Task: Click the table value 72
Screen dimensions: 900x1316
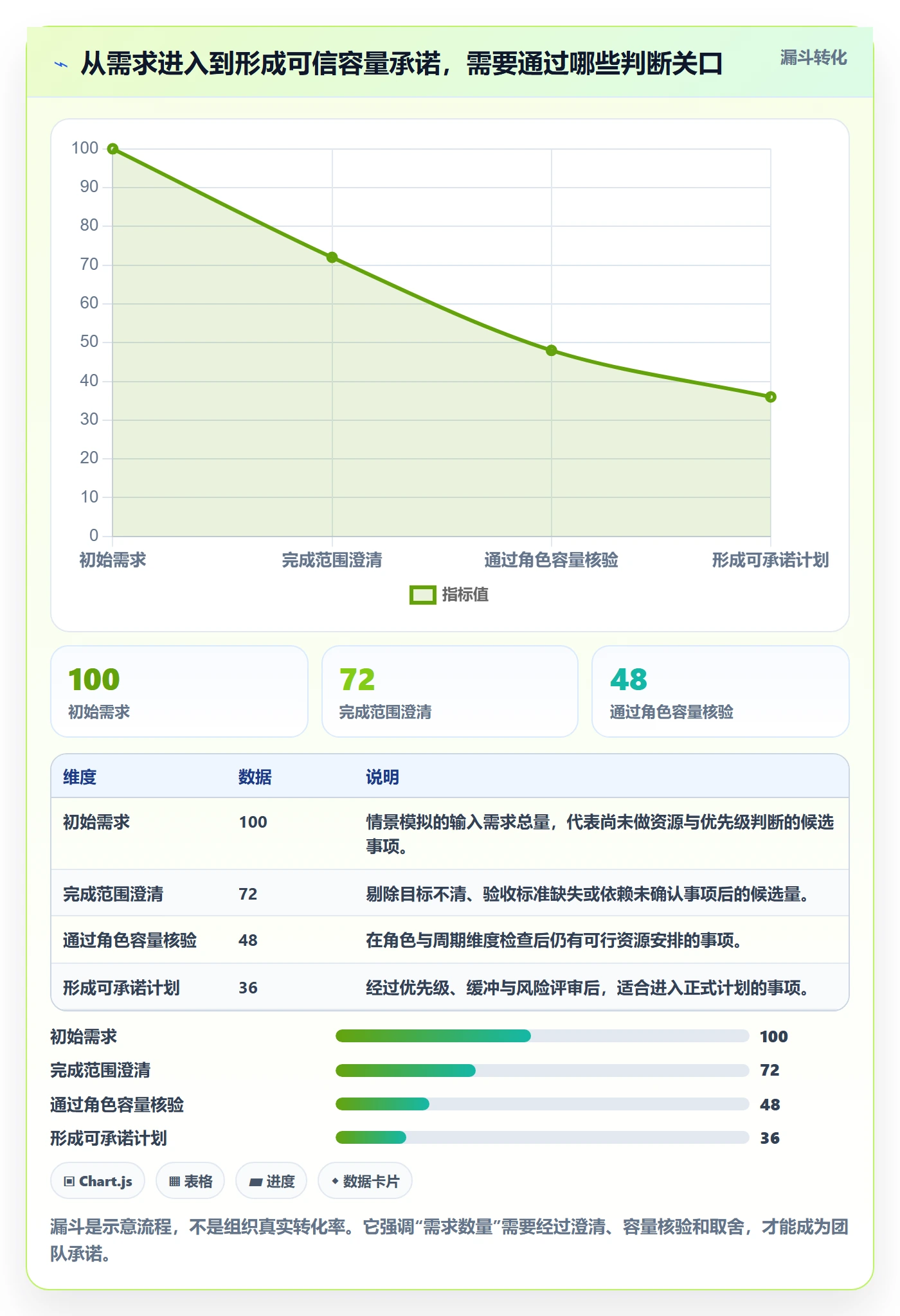Action: click(248, 894)
